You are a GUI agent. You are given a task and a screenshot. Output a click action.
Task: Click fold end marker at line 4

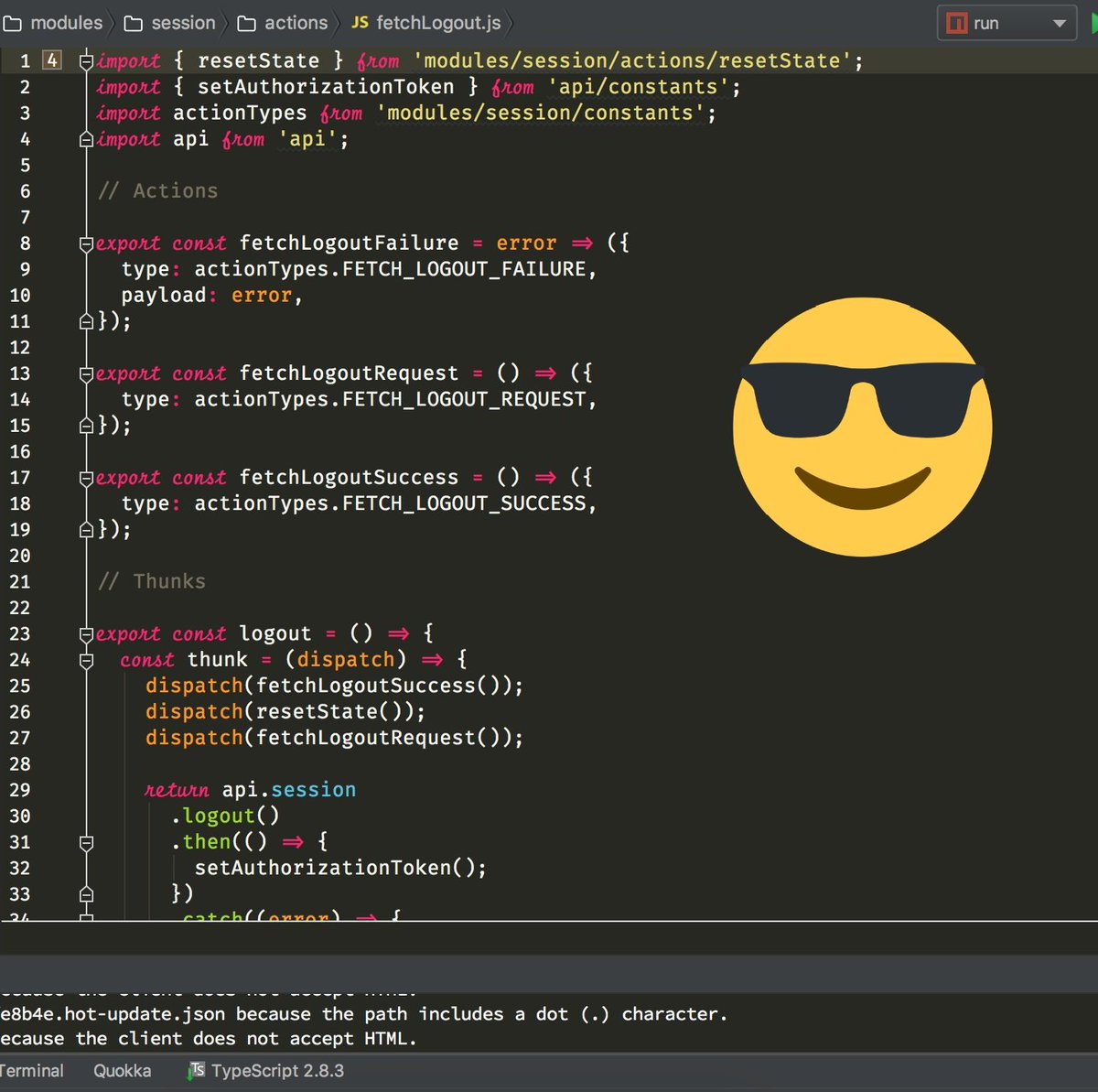tap(86, 139)
